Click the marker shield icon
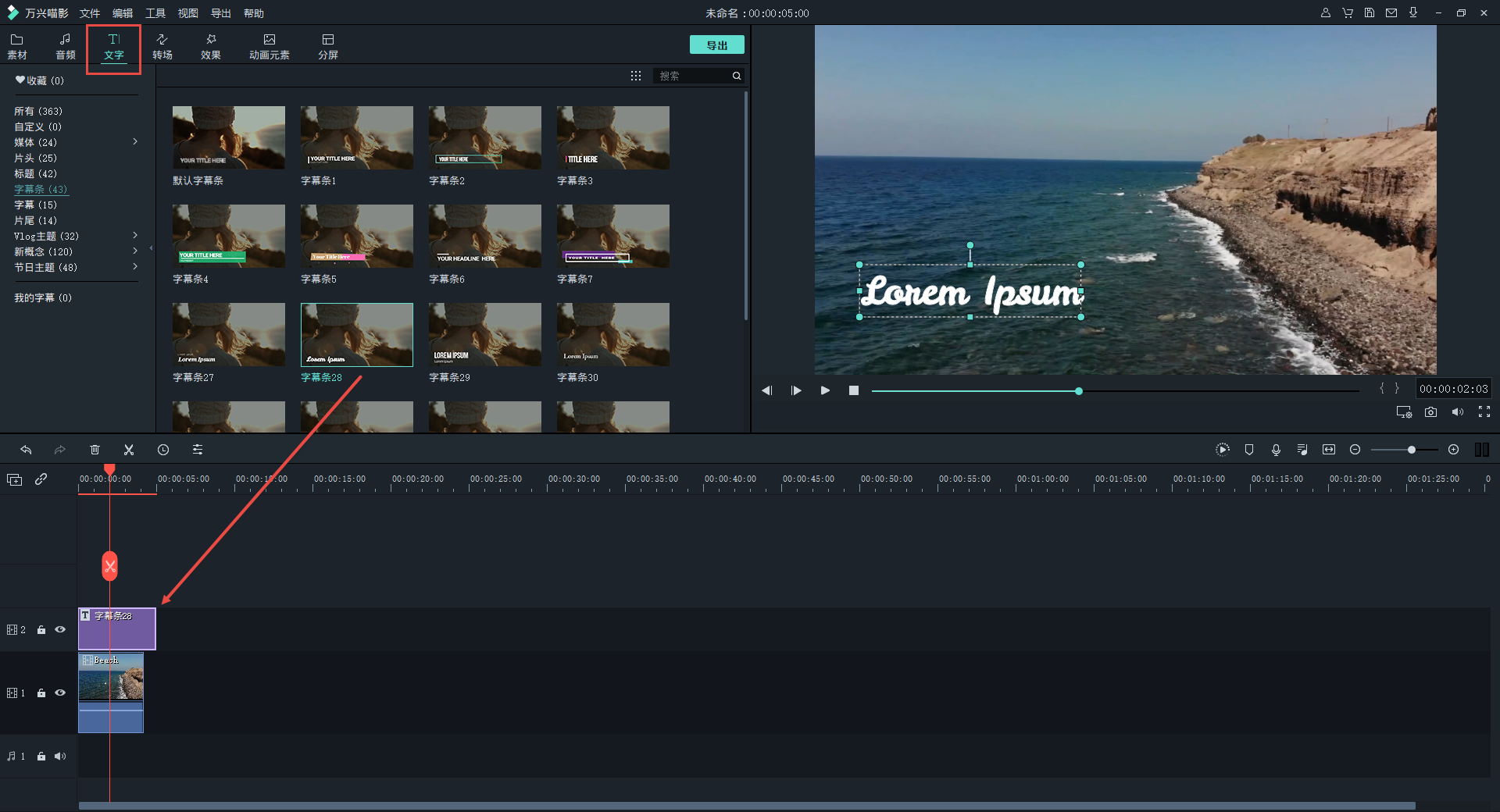1500x812 pixels. tap(1249, 449)
